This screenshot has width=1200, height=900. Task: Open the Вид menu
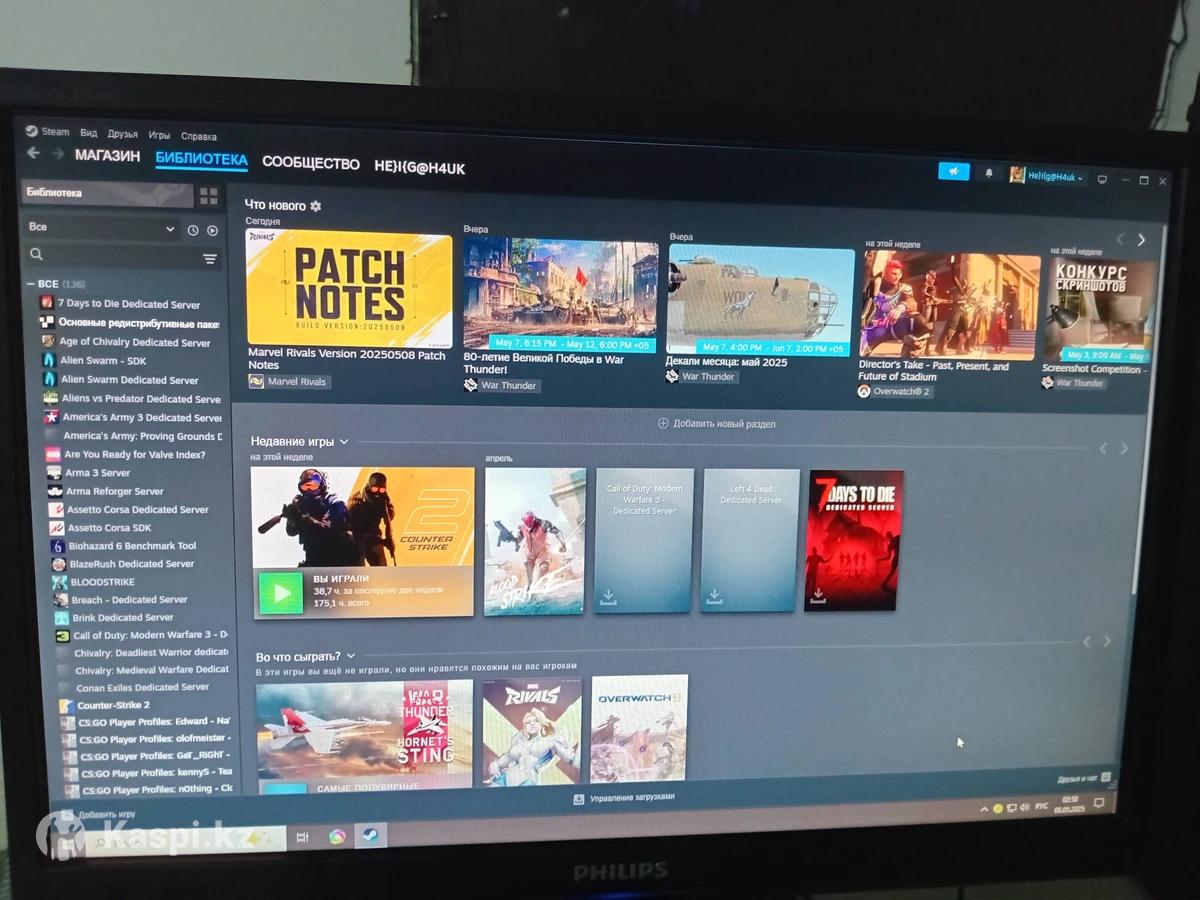click(89, 133)
